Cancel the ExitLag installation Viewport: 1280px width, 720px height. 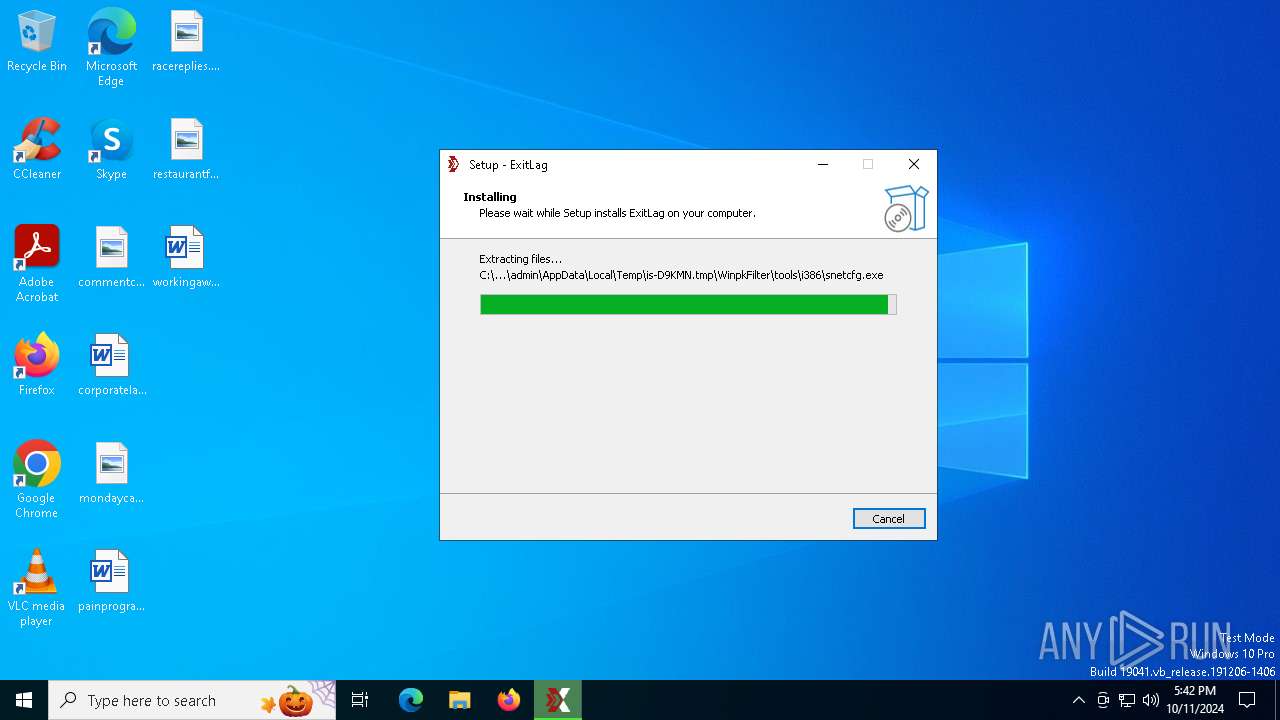tap(889, 519)
